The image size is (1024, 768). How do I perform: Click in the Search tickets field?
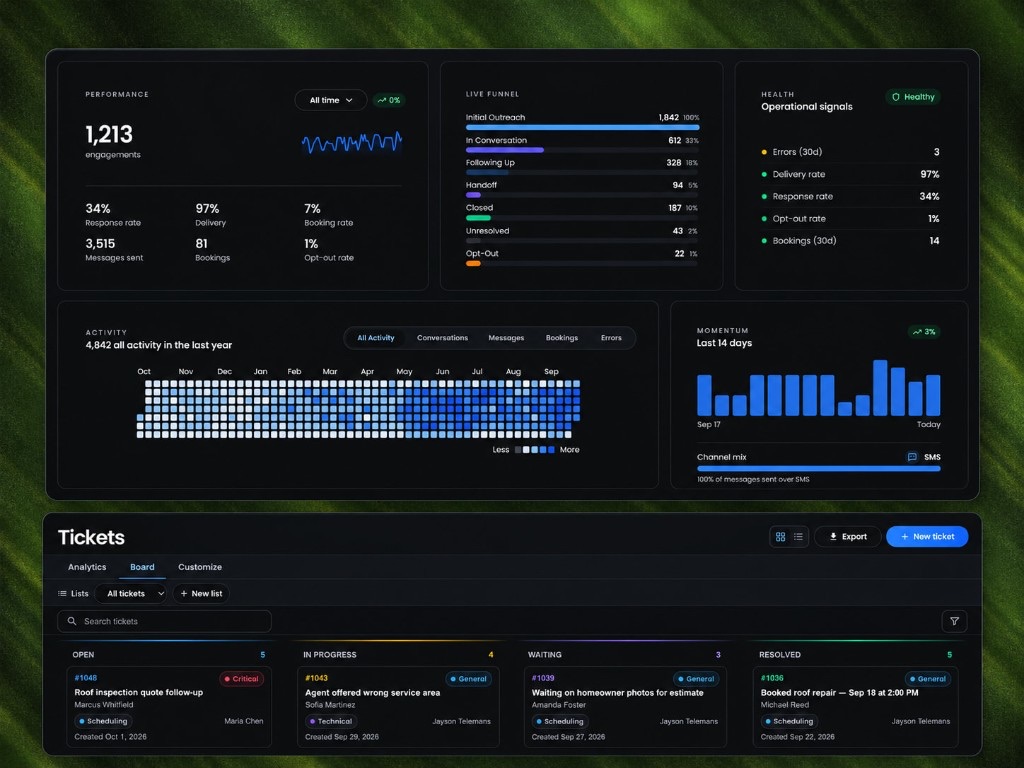pos(165,621)
